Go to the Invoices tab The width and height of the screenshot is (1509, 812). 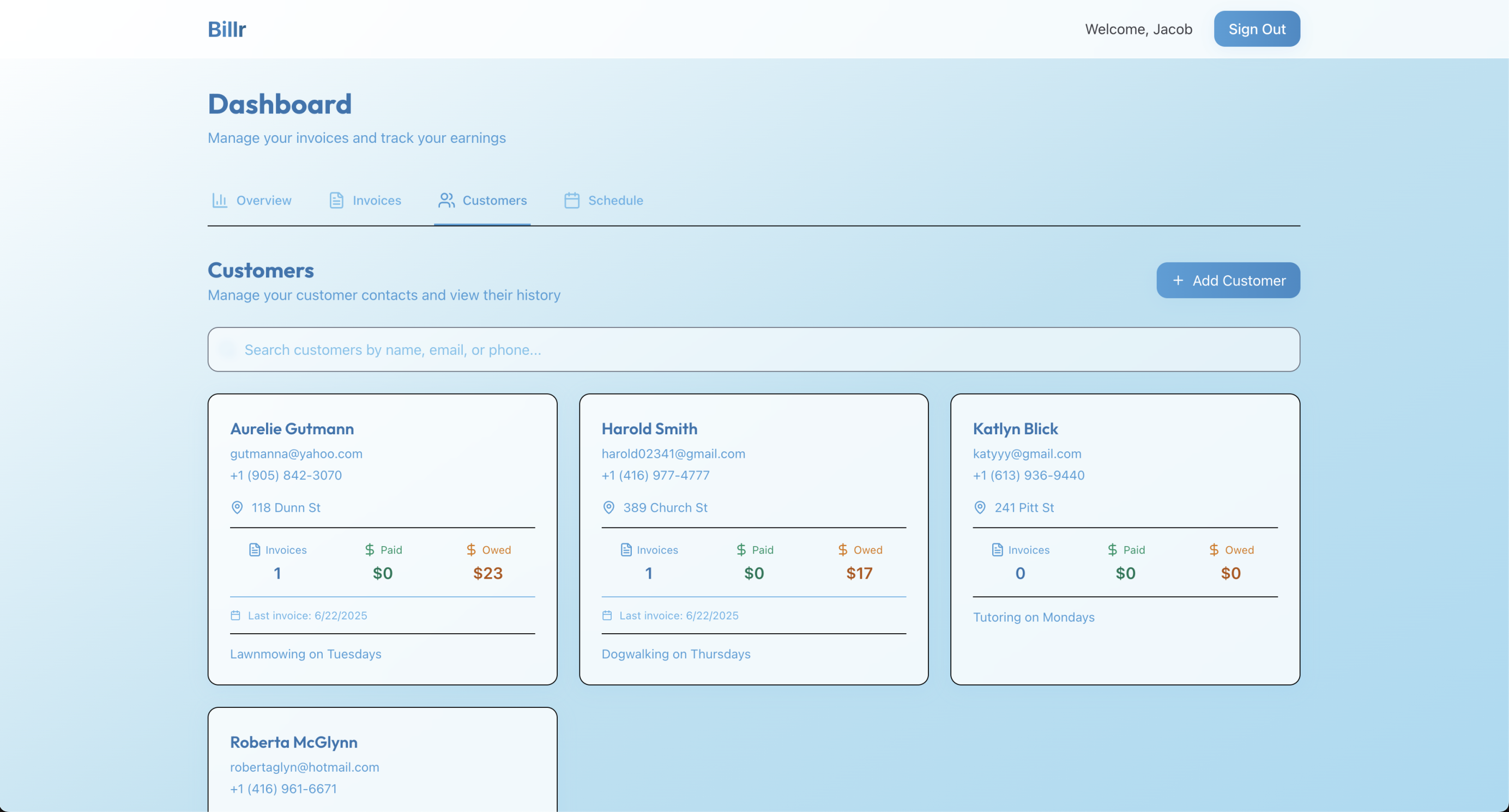tap(366, 200)
